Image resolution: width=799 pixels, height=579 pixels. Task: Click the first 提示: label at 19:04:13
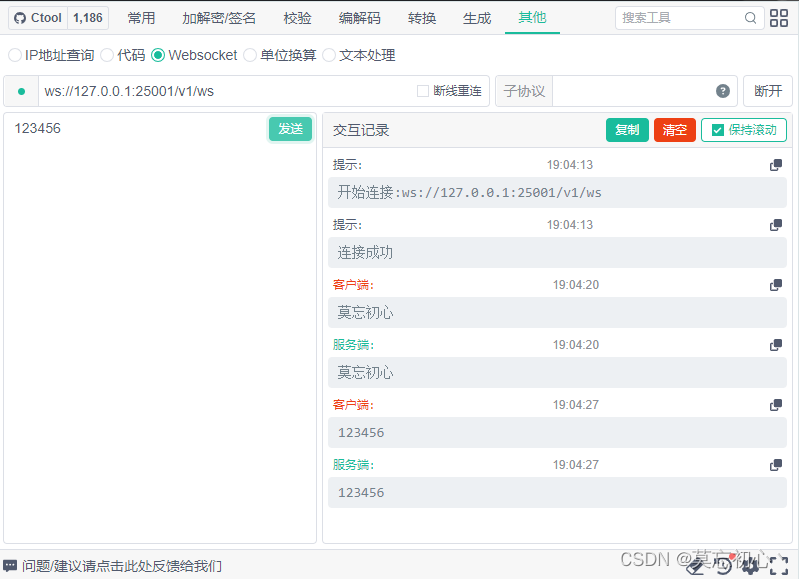pyautogui.click(x=347, y=165)
